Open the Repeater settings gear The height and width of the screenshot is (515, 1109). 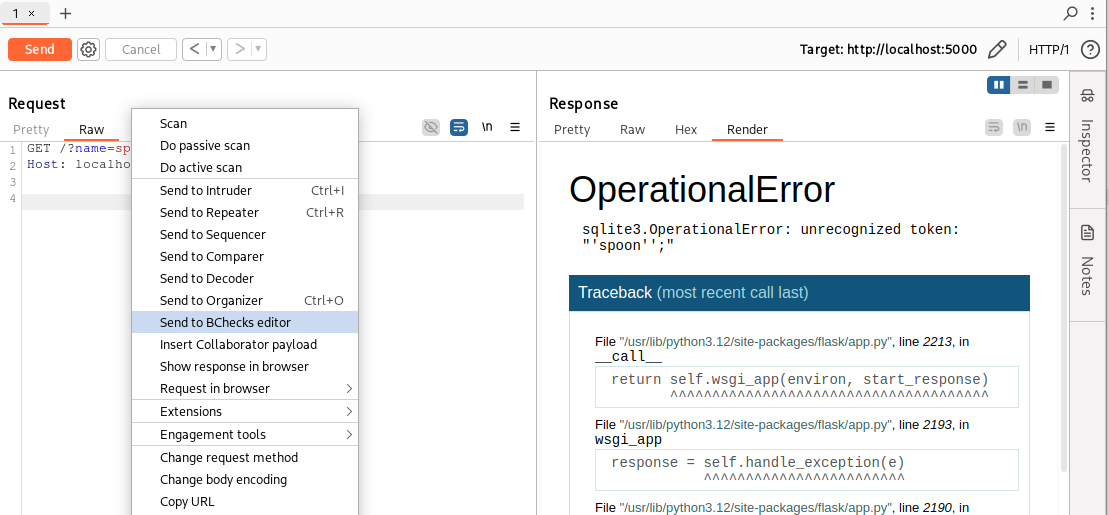pyautogui.click(x=89, y=49)
